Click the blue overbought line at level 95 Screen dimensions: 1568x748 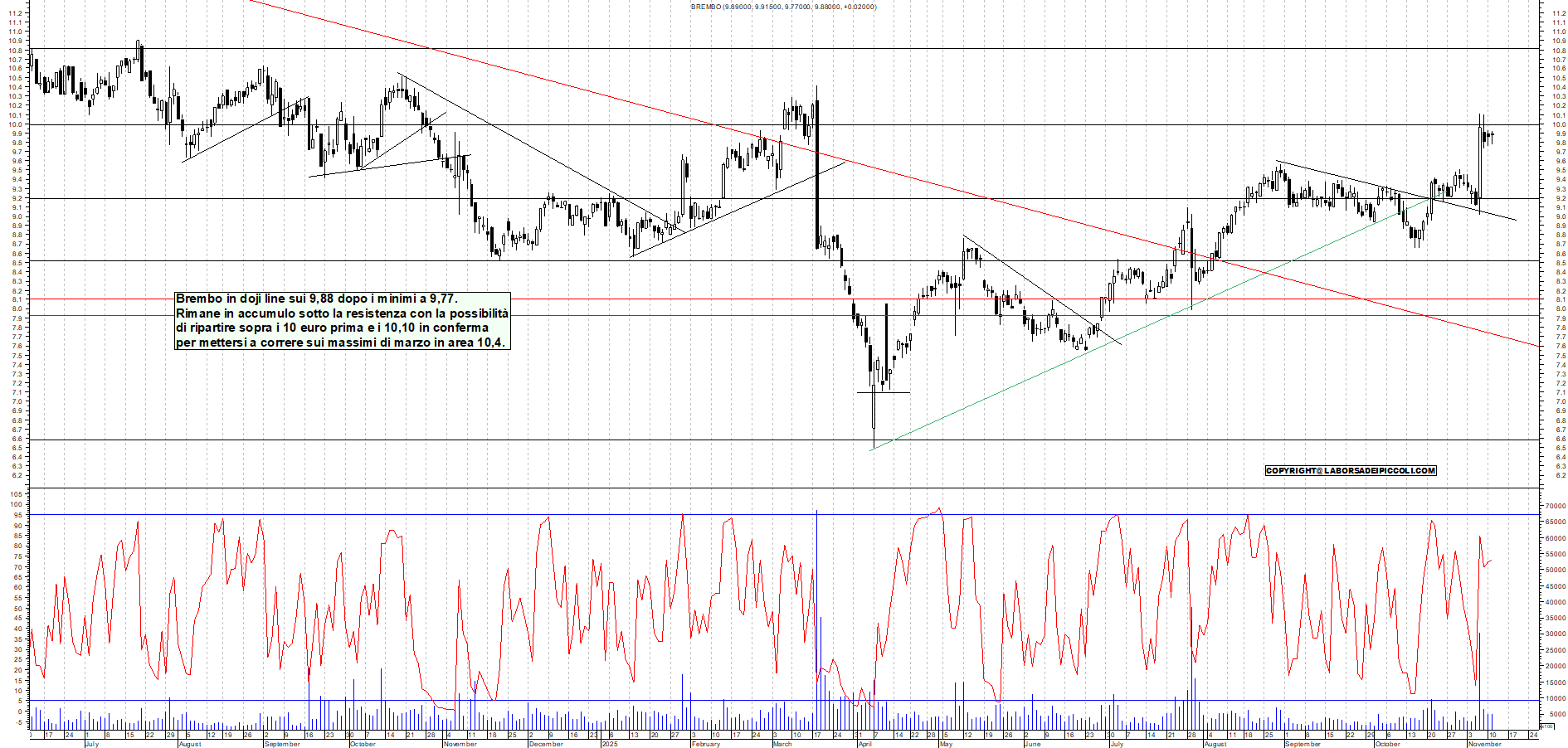747,514
